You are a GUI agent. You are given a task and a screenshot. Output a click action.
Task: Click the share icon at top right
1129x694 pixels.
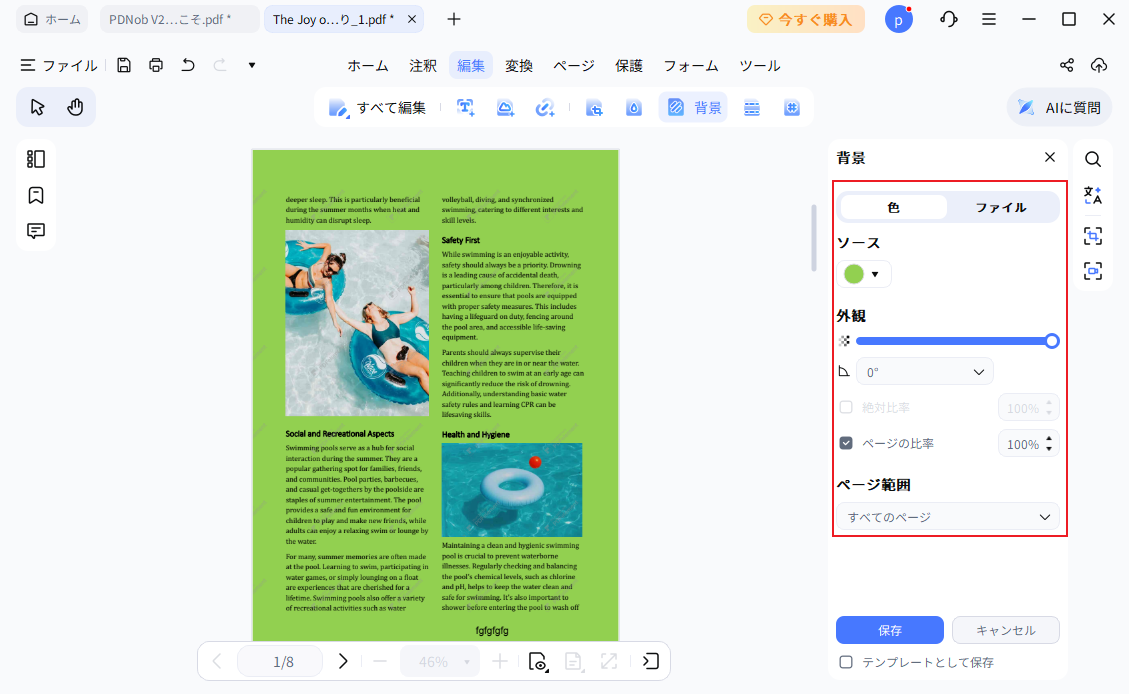[1067, 66]
